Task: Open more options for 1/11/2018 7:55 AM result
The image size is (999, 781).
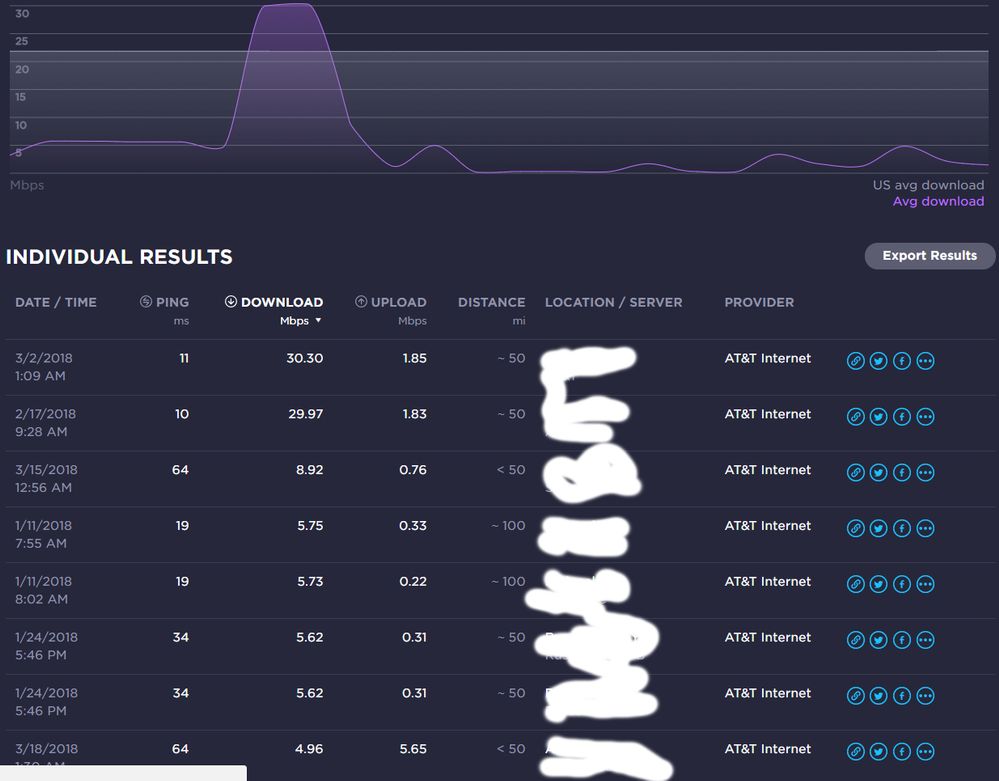Action: (x=925, y=529)
